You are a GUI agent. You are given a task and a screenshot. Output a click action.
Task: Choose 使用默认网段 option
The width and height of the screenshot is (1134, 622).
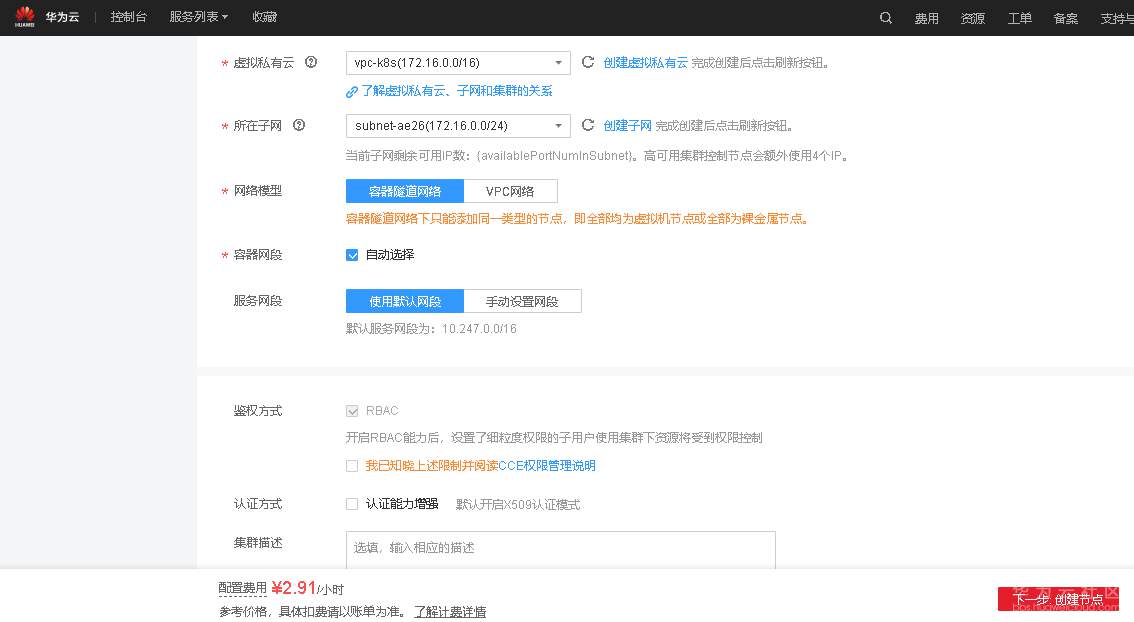(405, 301)
